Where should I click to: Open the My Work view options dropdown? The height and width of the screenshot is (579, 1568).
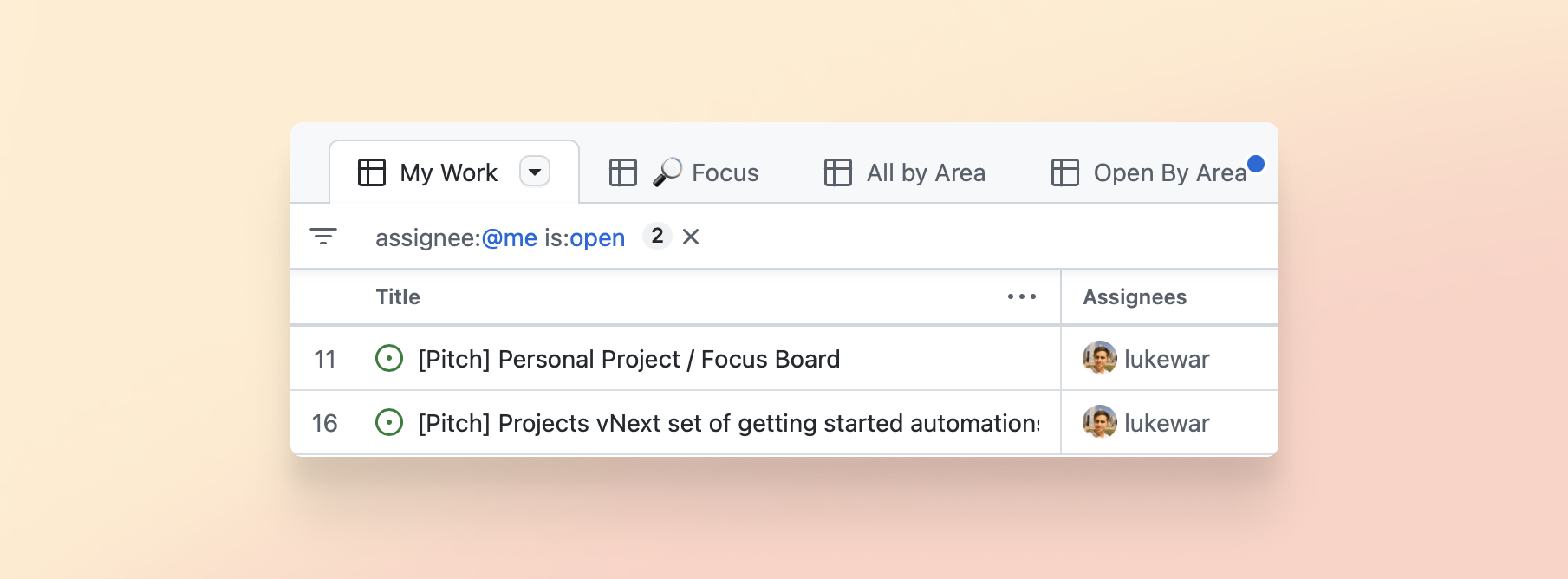[x=535, y=172]
